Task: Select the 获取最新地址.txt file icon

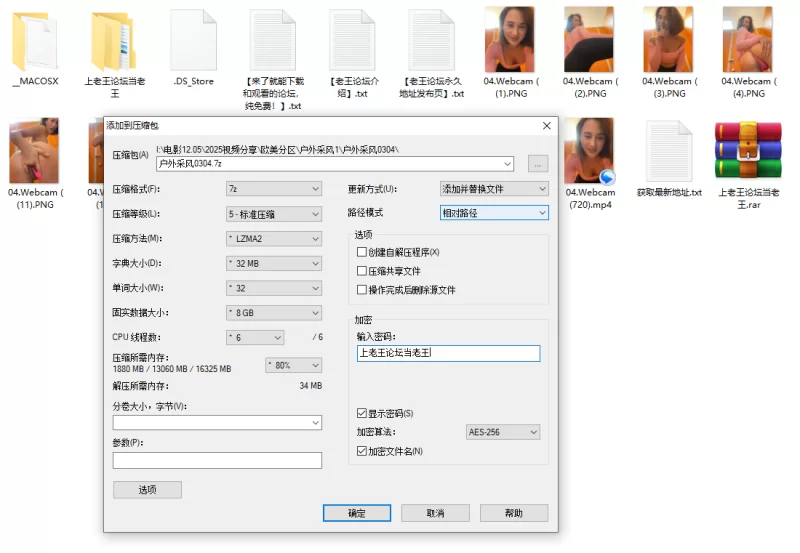Action: [669, 151]
